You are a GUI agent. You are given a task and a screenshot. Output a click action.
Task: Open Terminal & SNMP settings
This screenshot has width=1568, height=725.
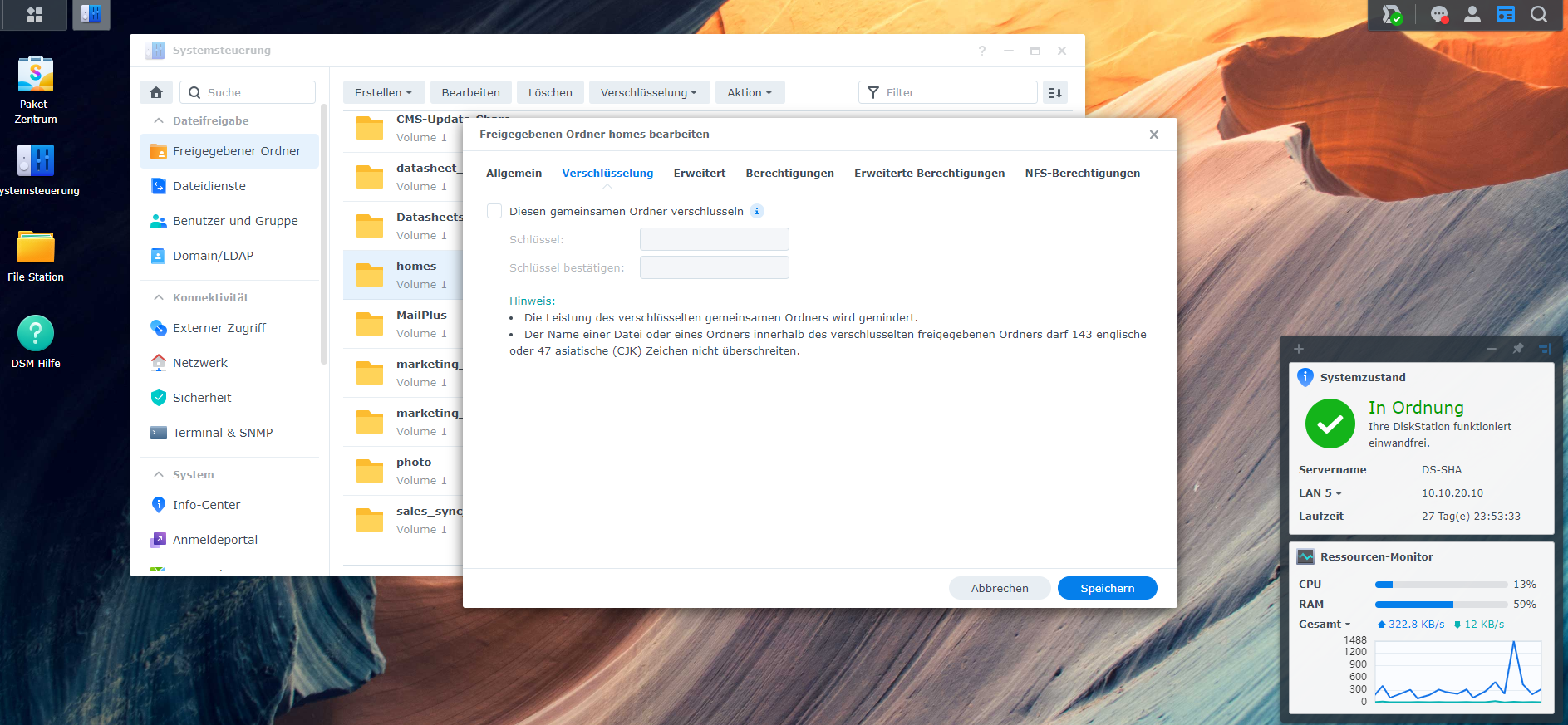coord(229,433)
